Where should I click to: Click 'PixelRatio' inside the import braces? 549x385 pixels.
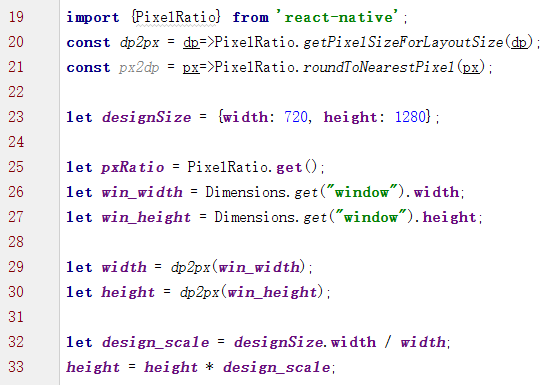[176, 17]
